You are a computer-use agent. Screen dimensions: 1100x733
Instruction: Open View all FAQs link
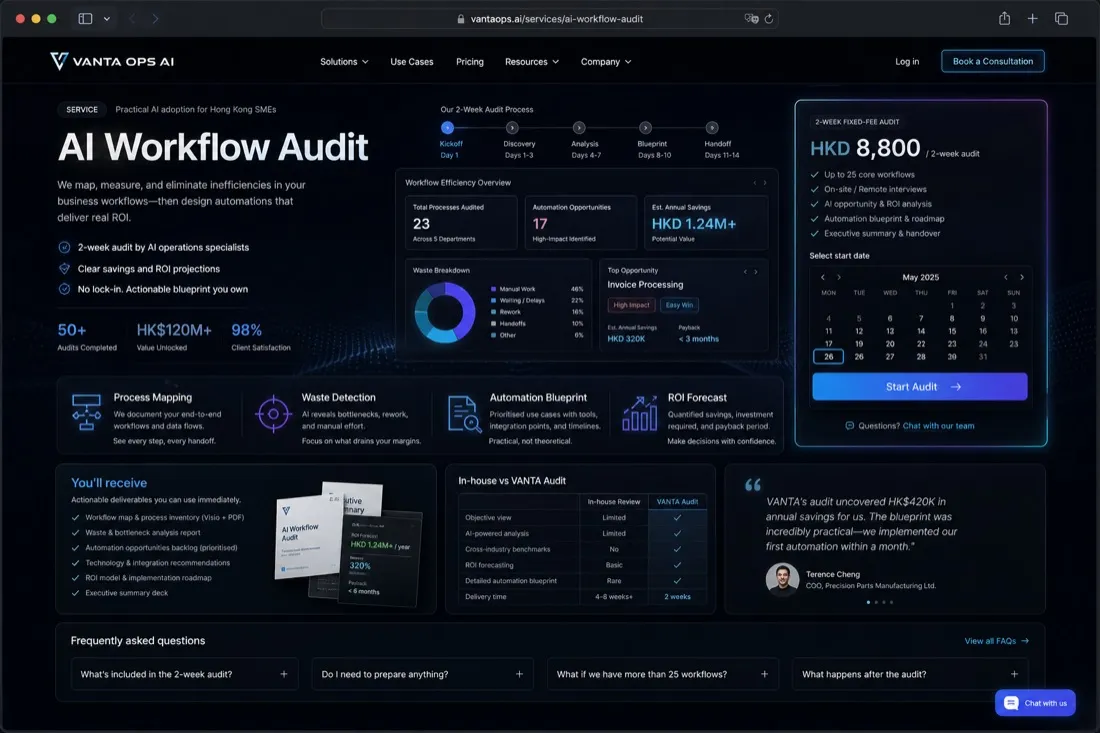pyautogui.click(x=996, y=641)
